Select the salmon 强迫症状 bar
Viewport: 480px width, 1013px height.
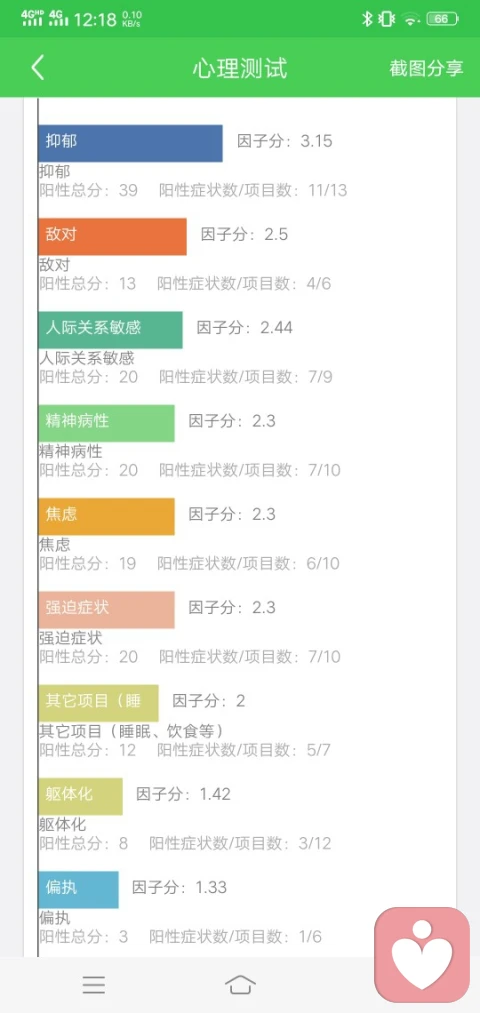click(107, 609)
